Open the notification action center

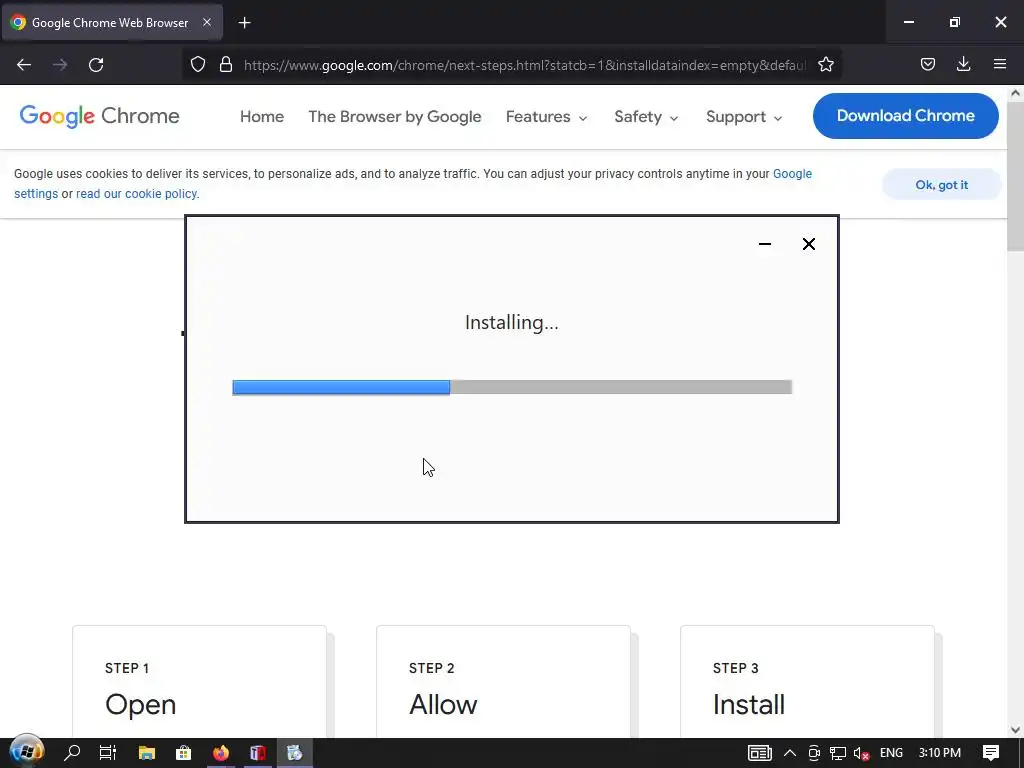click(991, 753)
